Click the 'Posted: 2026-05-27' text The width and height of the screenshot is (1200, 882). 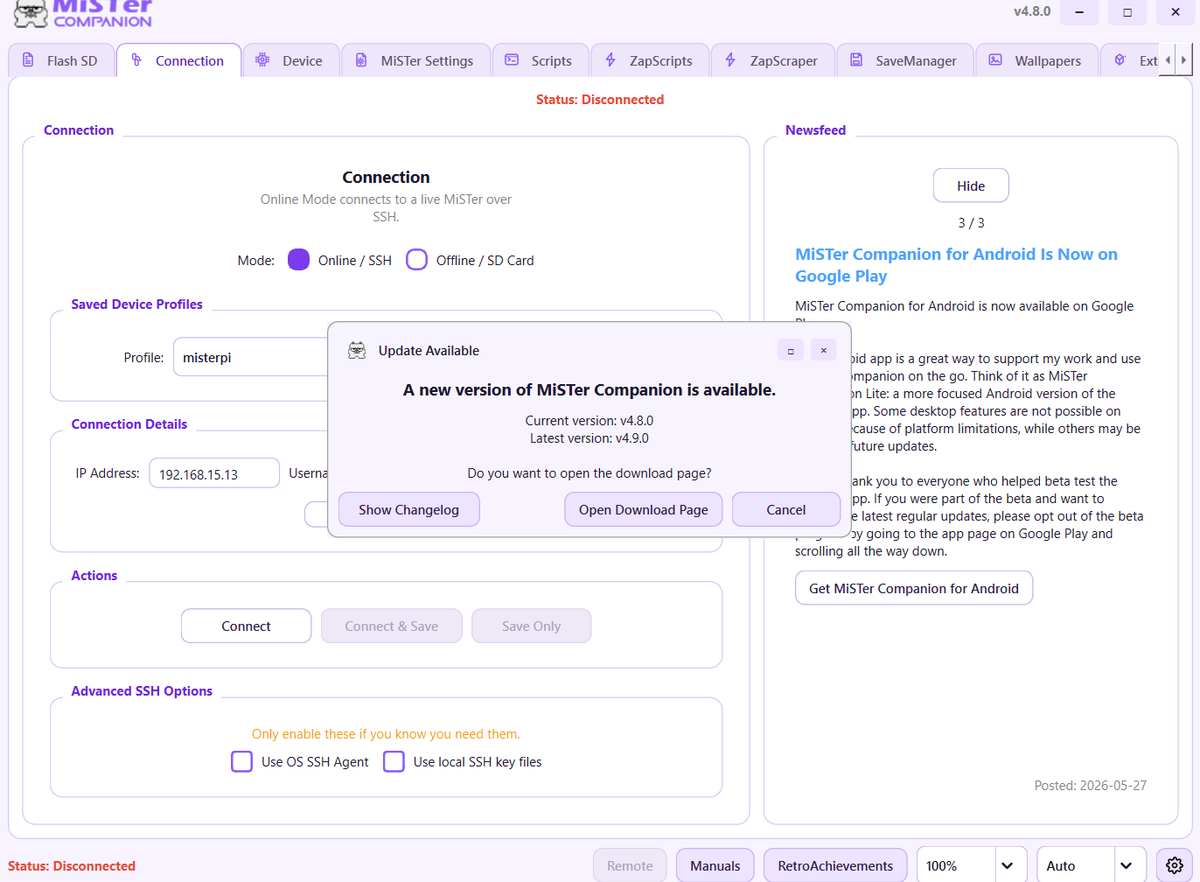coord(1090,785)
